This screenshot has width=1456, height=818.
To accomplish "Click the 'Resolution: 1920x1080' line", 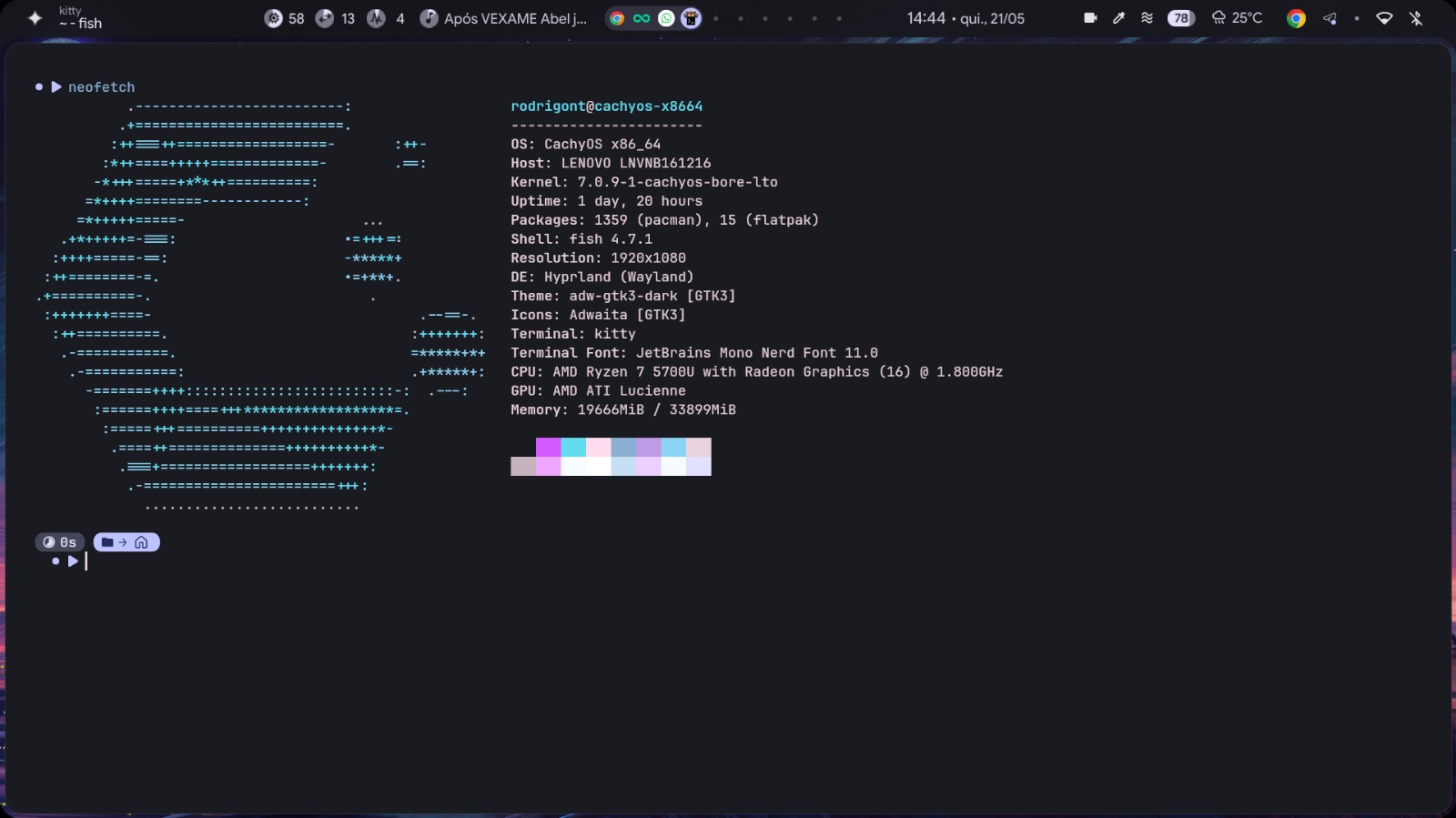I will (x=599, y=258).
